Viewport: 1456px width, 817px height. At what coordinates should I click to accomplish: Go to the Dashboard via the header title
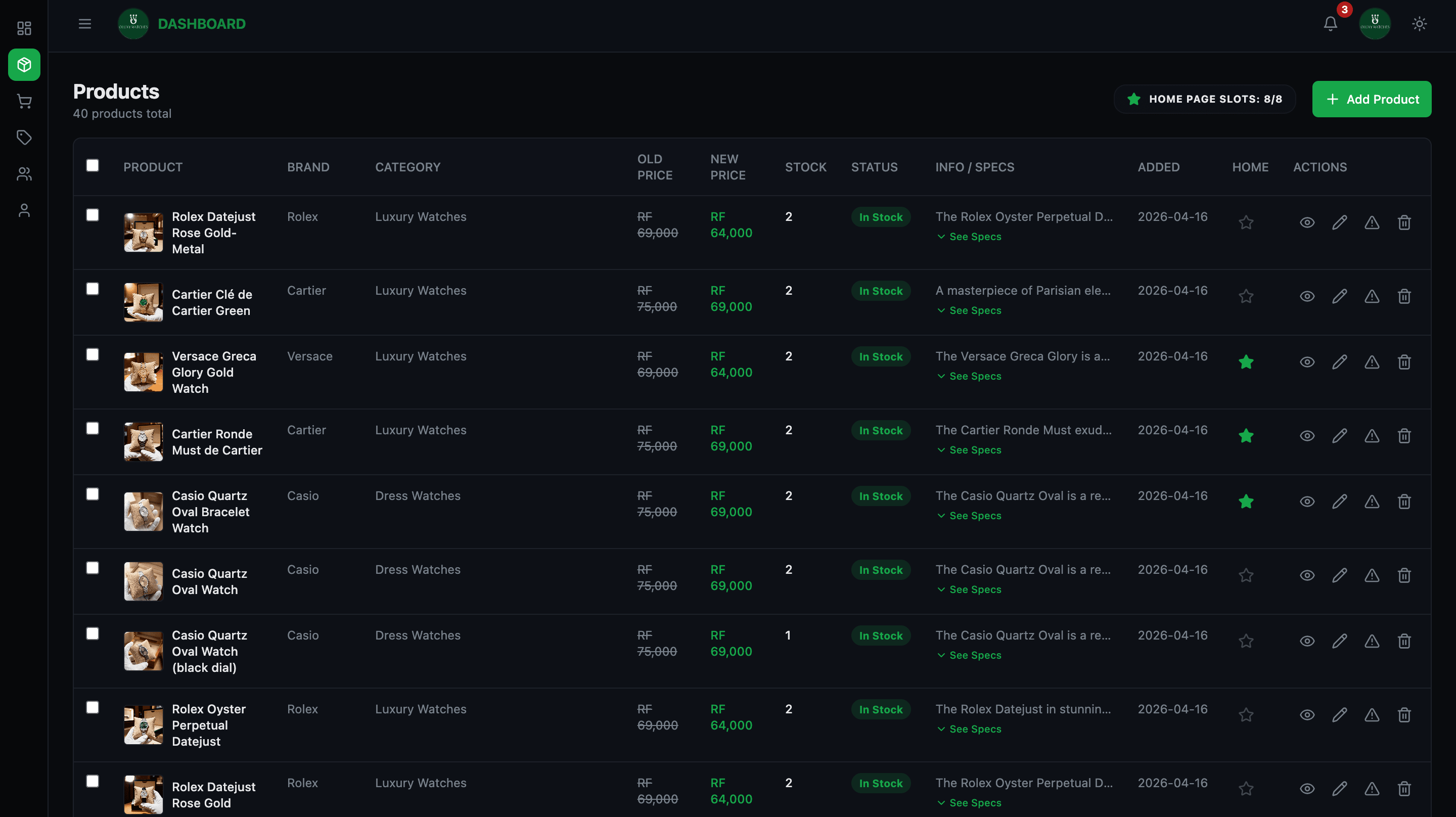[x=202, y=24]
